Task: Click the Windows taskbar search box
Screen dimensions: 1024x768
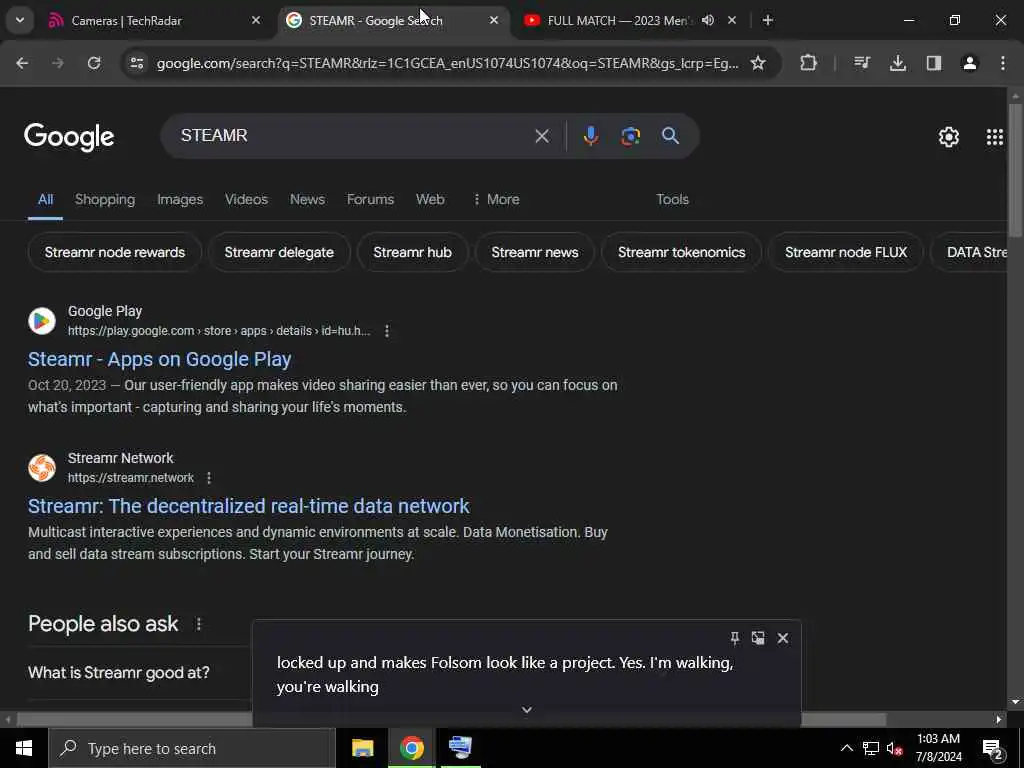Action: point(192,748)
